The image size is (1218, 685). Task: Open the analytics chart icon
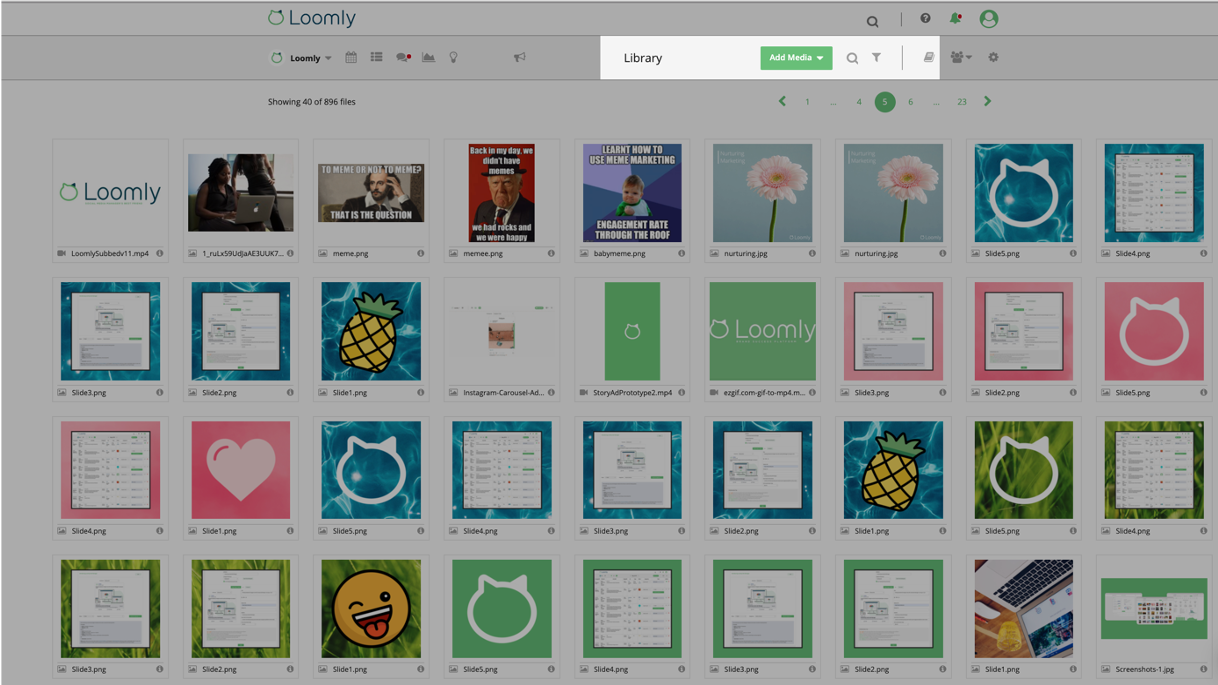428,58
